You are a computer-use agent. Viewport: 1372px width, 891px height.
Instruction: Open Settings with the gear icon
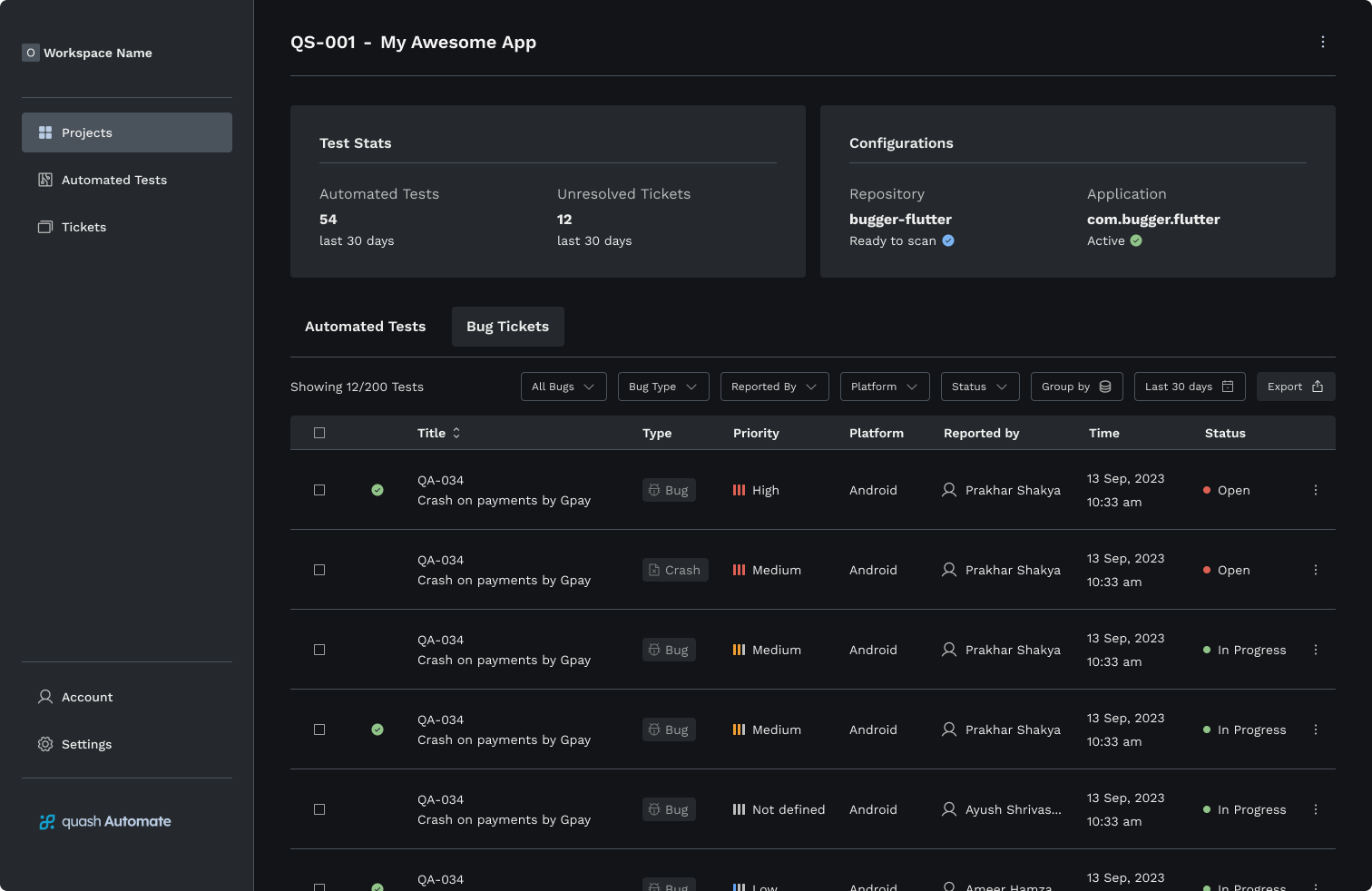45,744
